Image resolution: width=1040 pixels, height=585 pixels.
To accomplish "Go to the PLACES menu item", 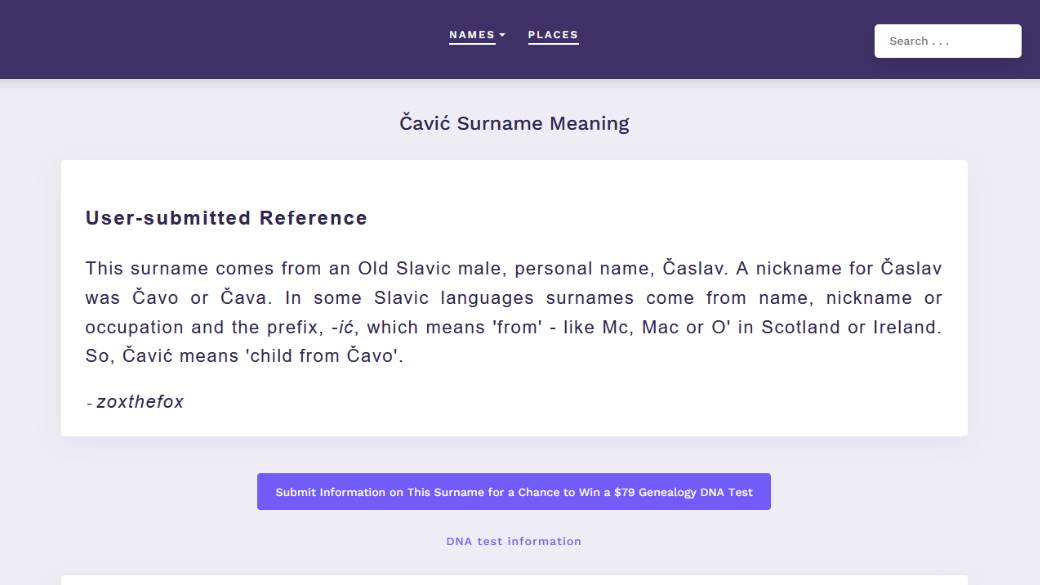I will tap(553, 35).
